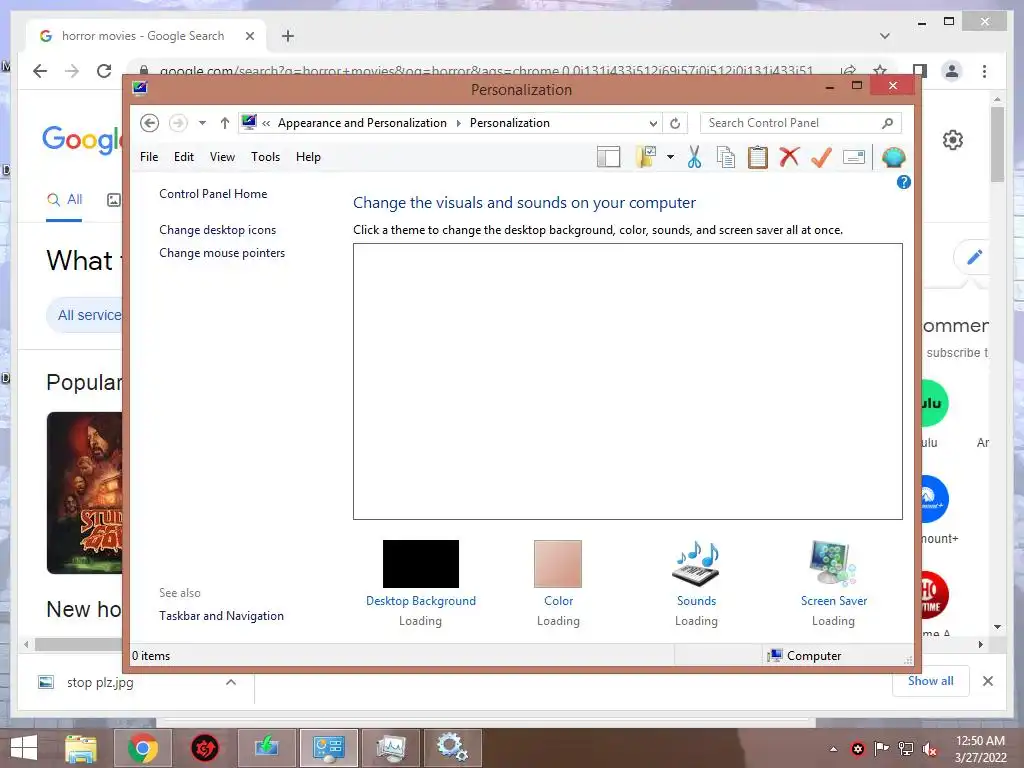Switch to Chrome on the taskbar
Image resolution: width=1024 pixels, height=768 pixels.
tap(142, 748)
